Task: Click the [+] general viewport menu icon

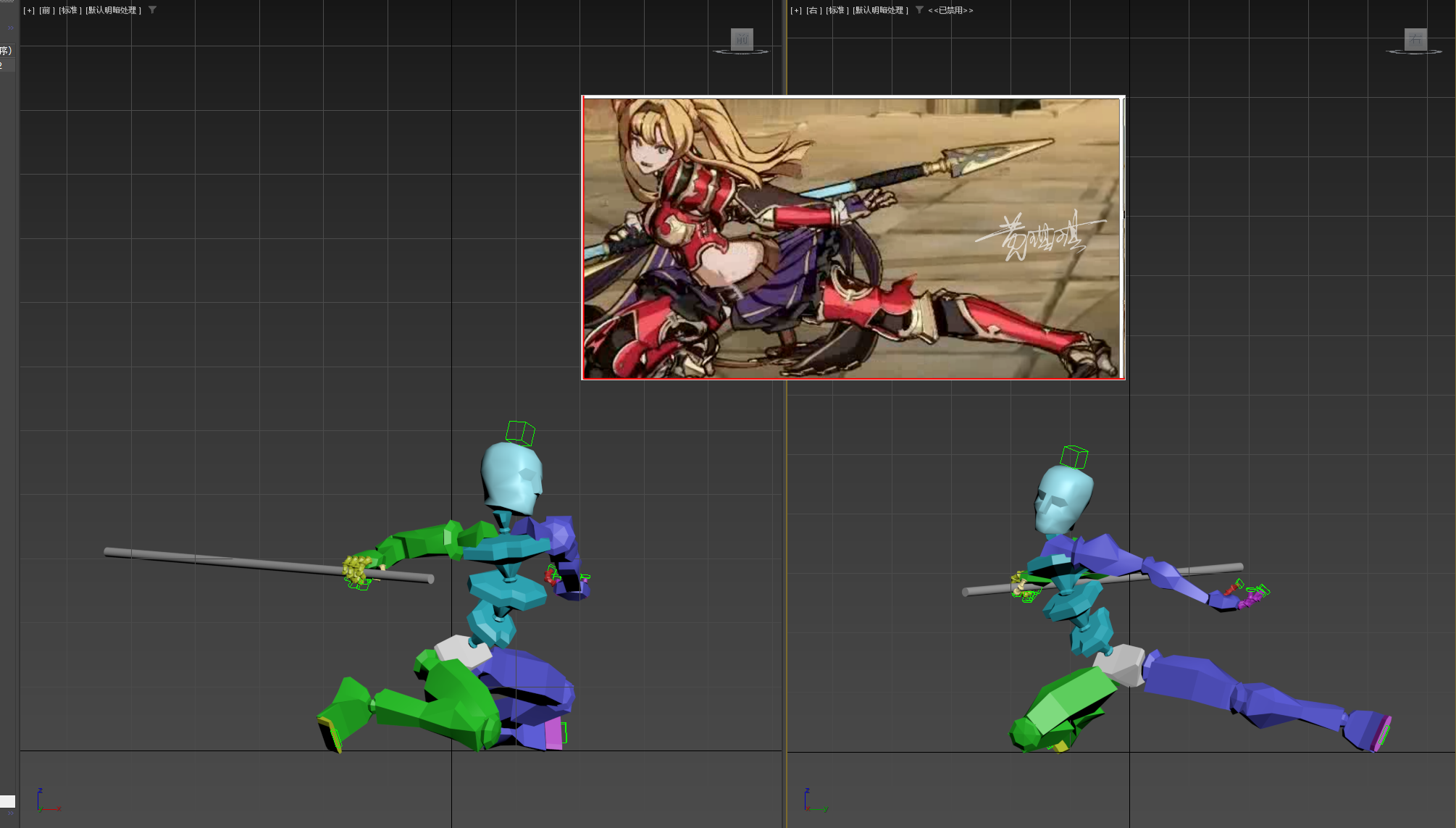Action: click(29, 10)
